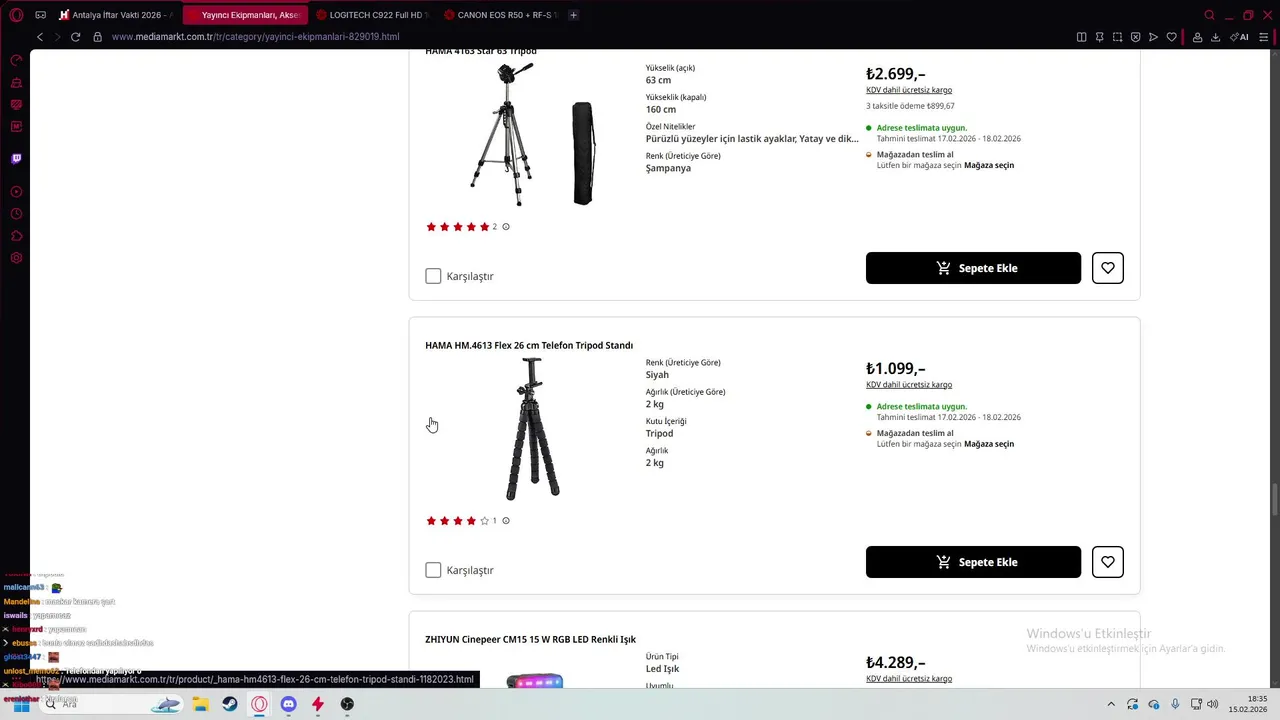Click the site security padlock icon

tap(97, 37)
